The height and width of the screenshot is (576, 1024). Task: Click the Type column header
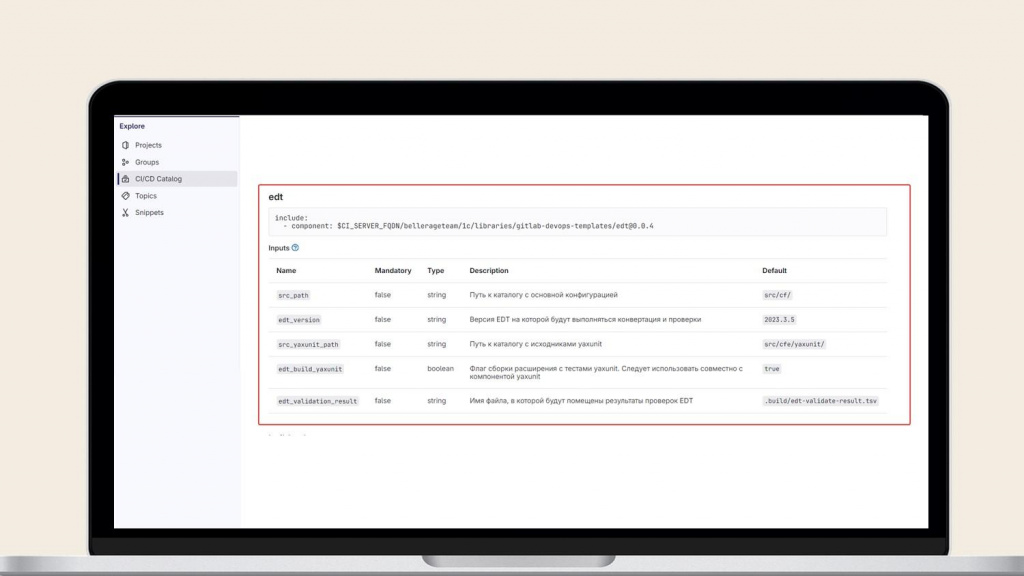click(436, 270)
